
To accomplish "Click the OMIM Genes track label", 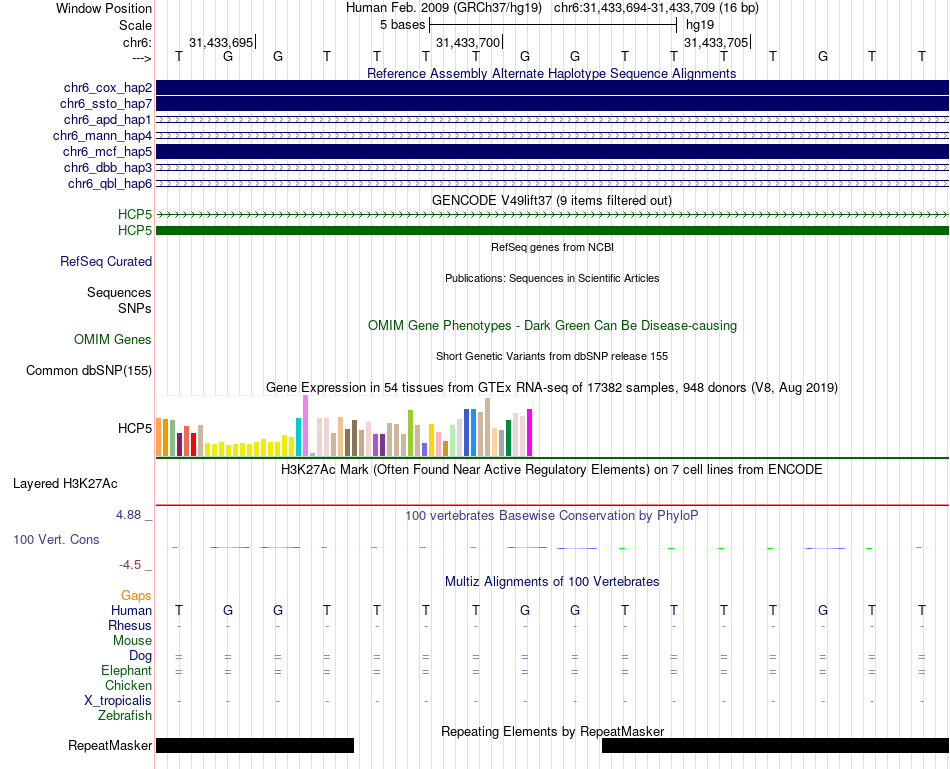I will [113, 339].
